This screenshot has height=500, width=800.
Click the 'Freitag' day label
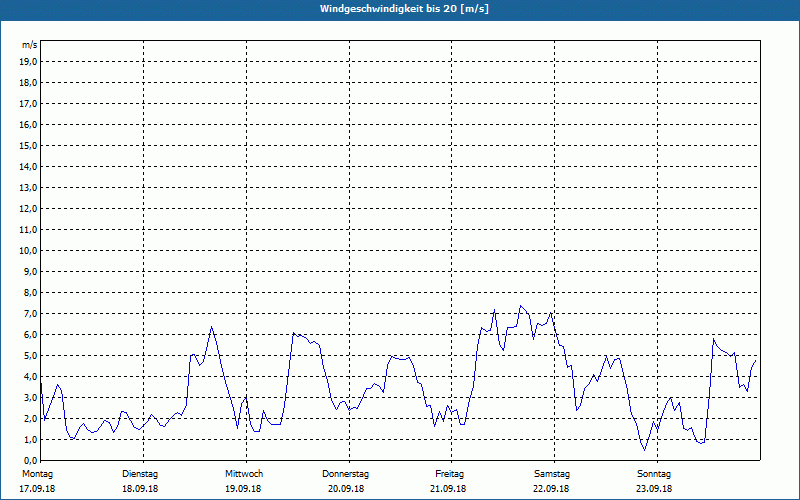click(x=449, y=474)
